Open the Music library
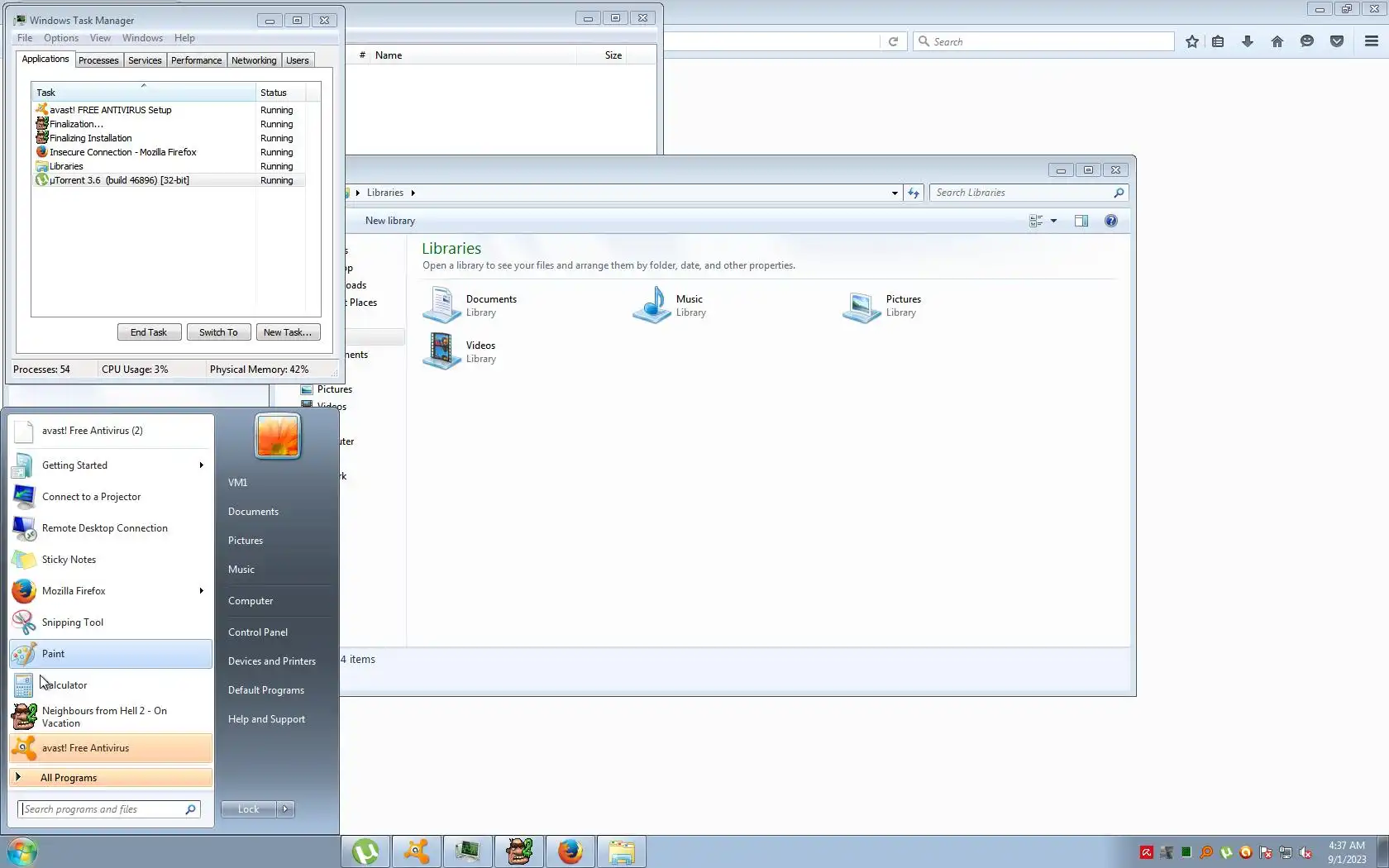 pyautogui.click(x=669, y=305)
